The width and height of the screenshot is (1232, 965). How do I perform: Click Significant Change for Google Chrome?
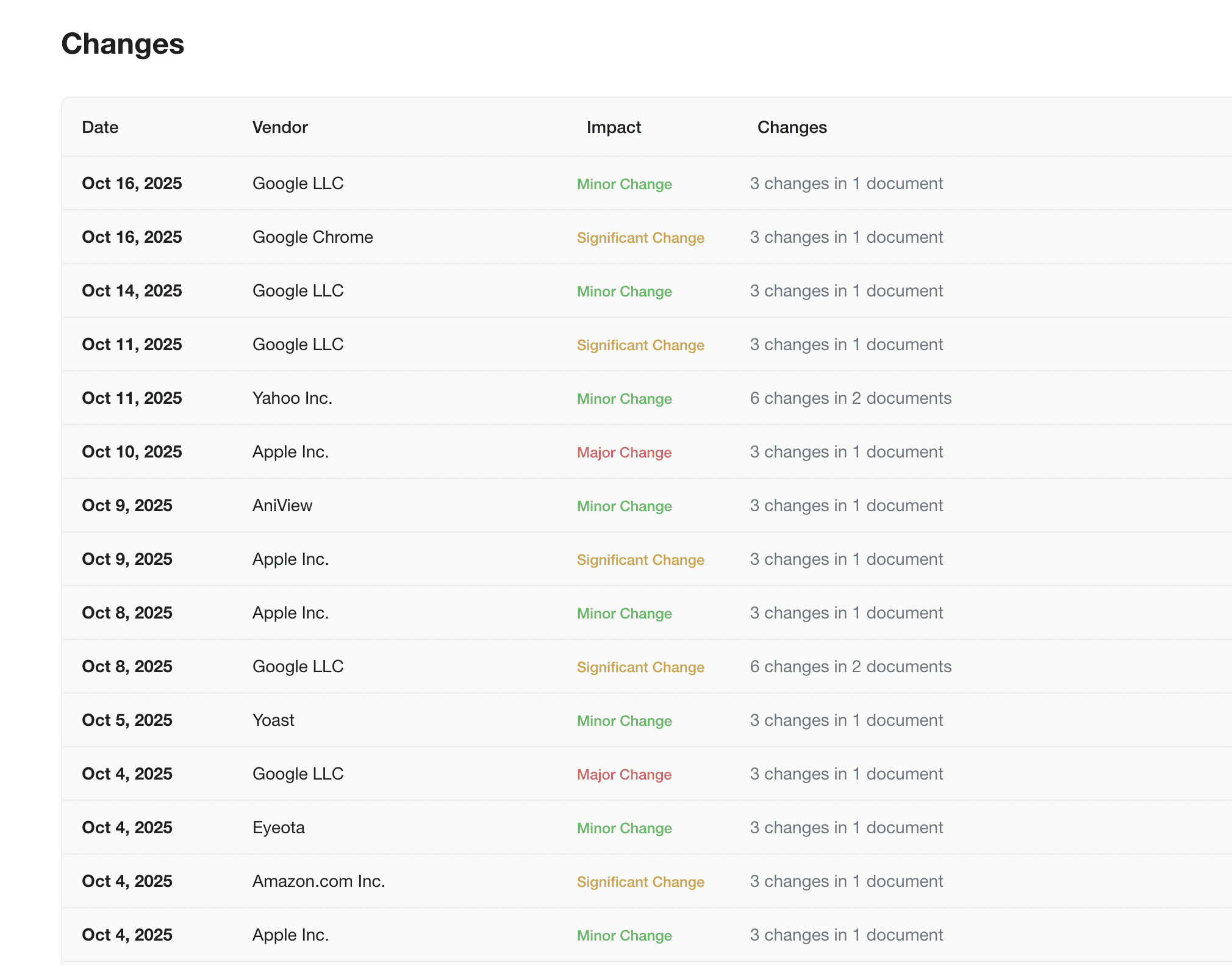coord(640,238)
